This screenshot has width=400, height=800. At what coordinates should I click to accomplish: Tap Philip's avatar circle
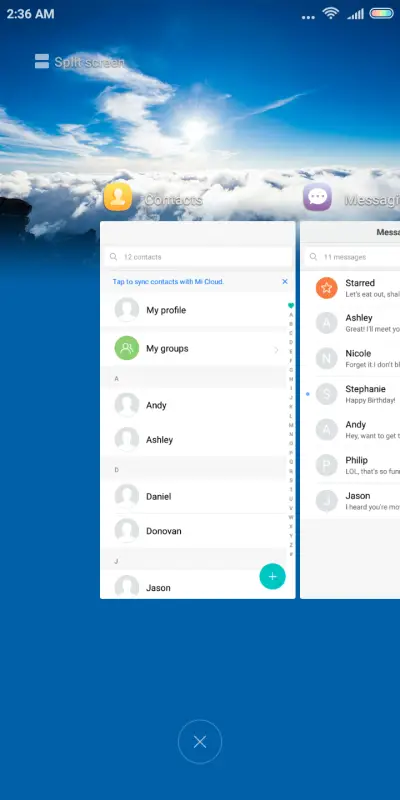[327, 465]
